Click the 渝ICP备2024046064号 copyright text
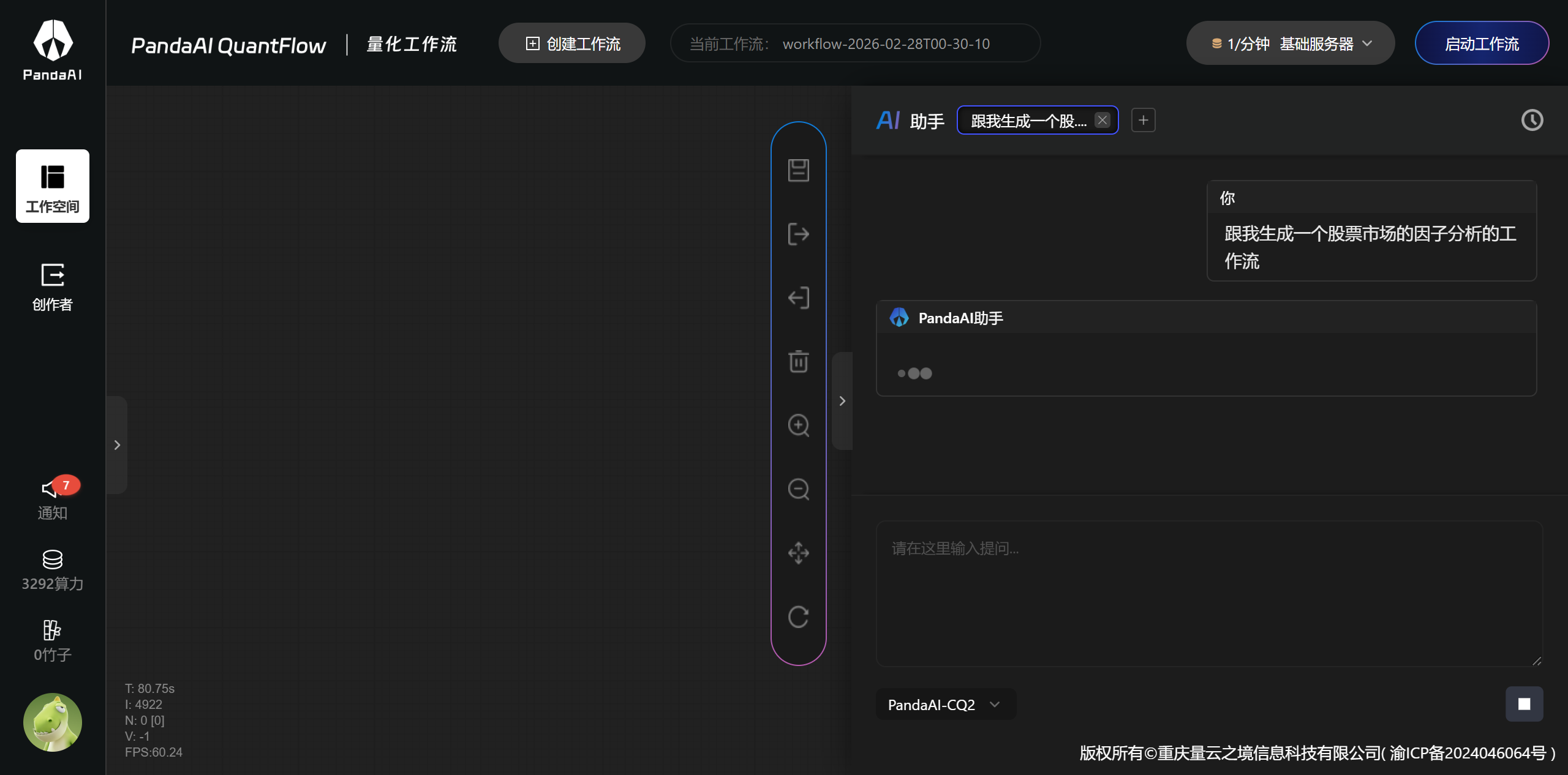 coord(1468,753)
